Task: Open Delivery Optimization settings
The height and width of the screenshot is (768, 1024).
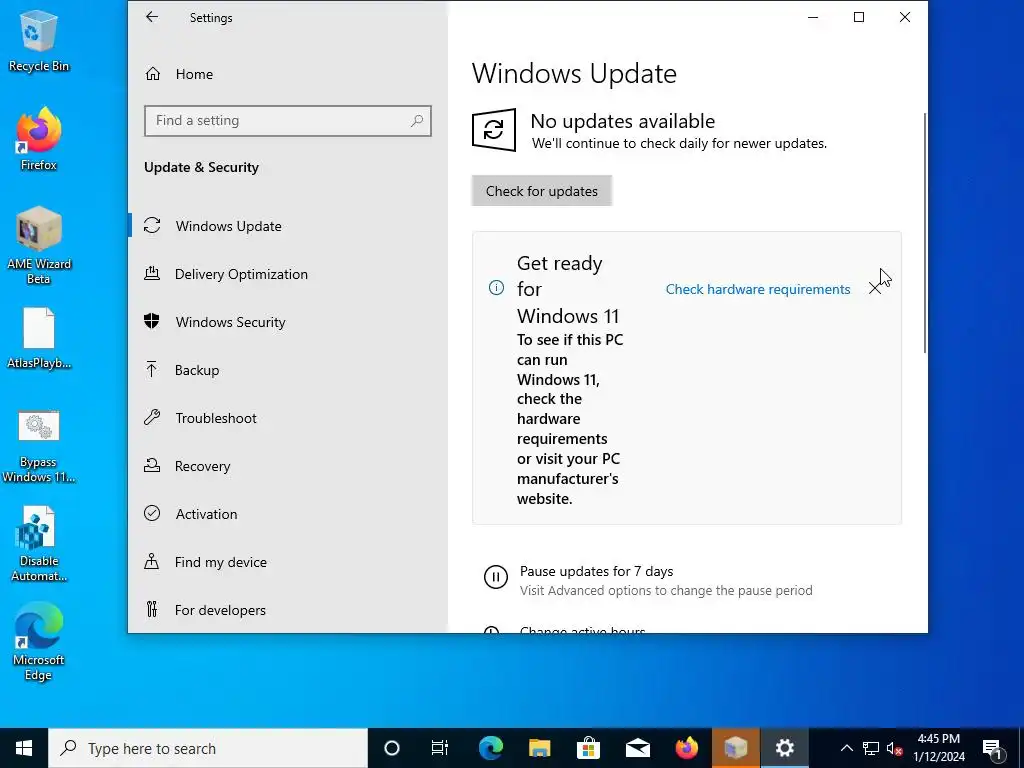Action: tap(287, 274)
